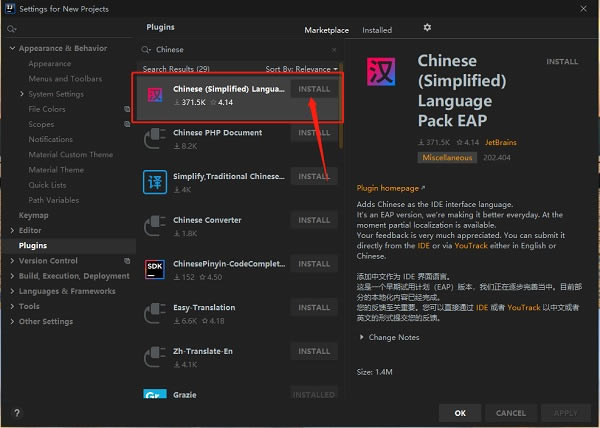Expand the Change Notes section
Screen dimensions: 600x428
pyautogui.click(x=361, y=337)
